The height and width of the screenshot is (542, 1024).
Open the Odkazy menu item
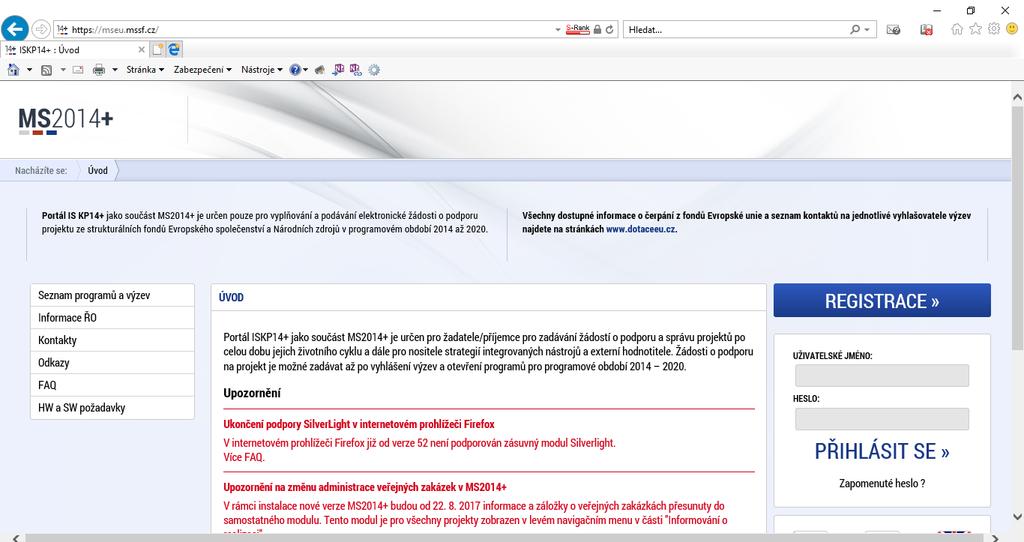(112, 362)
